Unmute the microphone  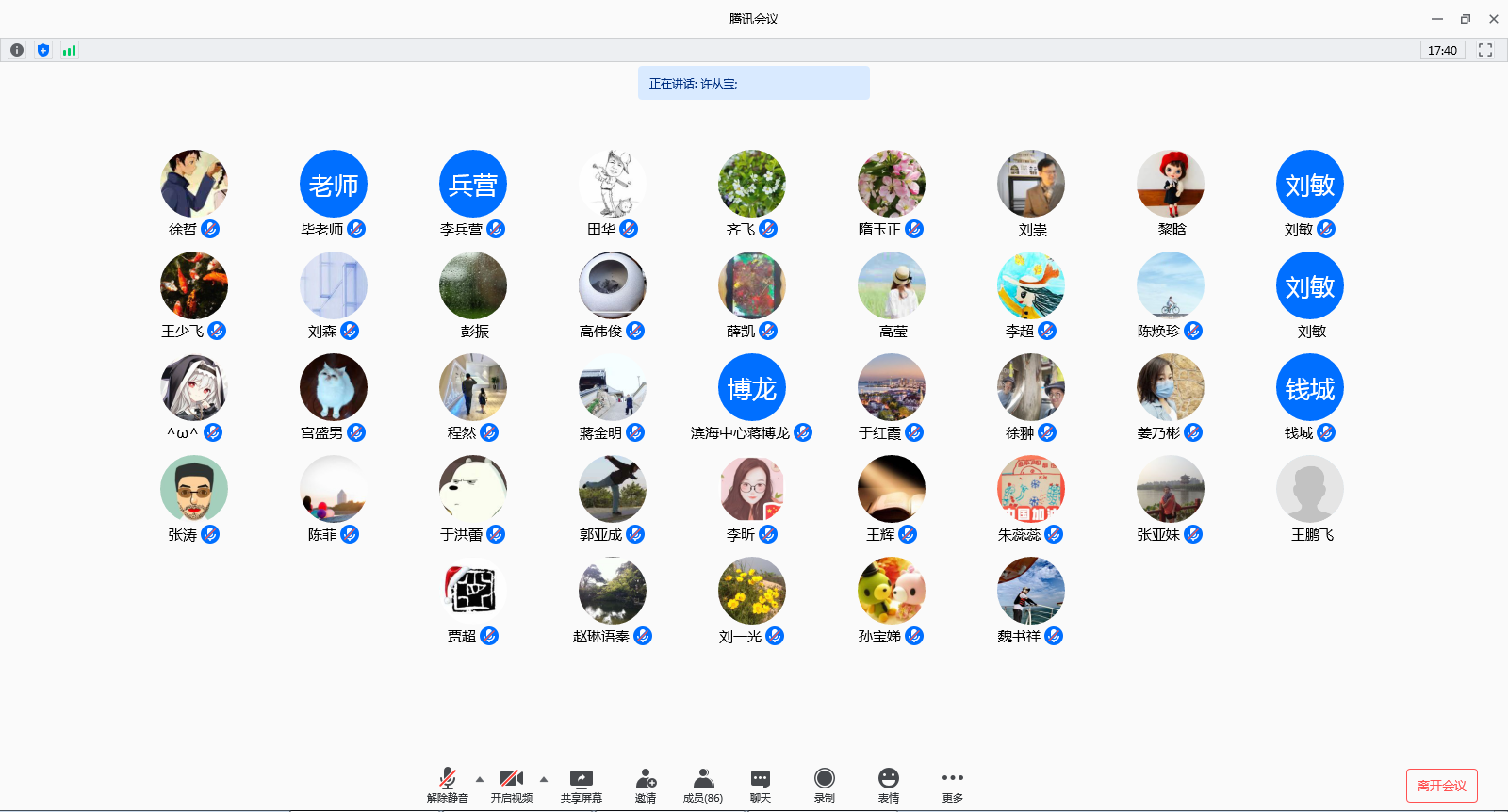[448, 785]
